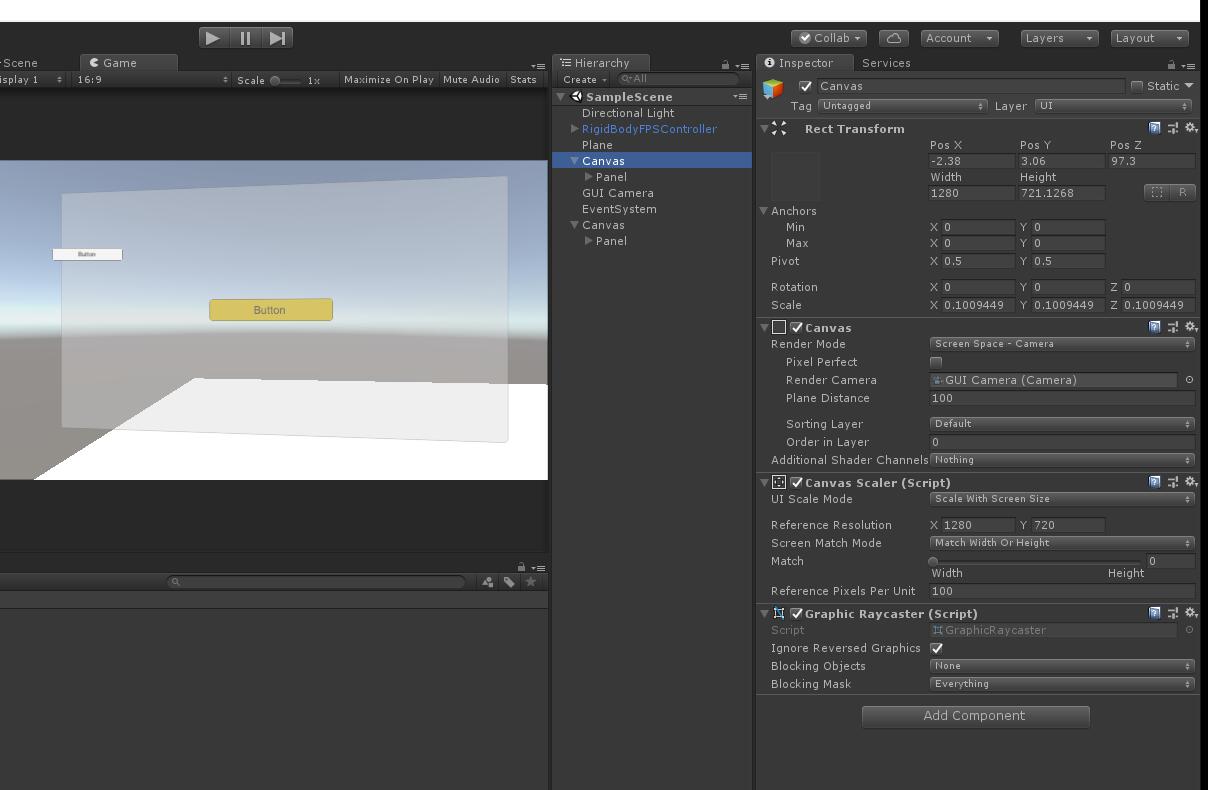Open the Render Mode dropdown
The image size is (1208, 790).
(x=1061, y=344)
